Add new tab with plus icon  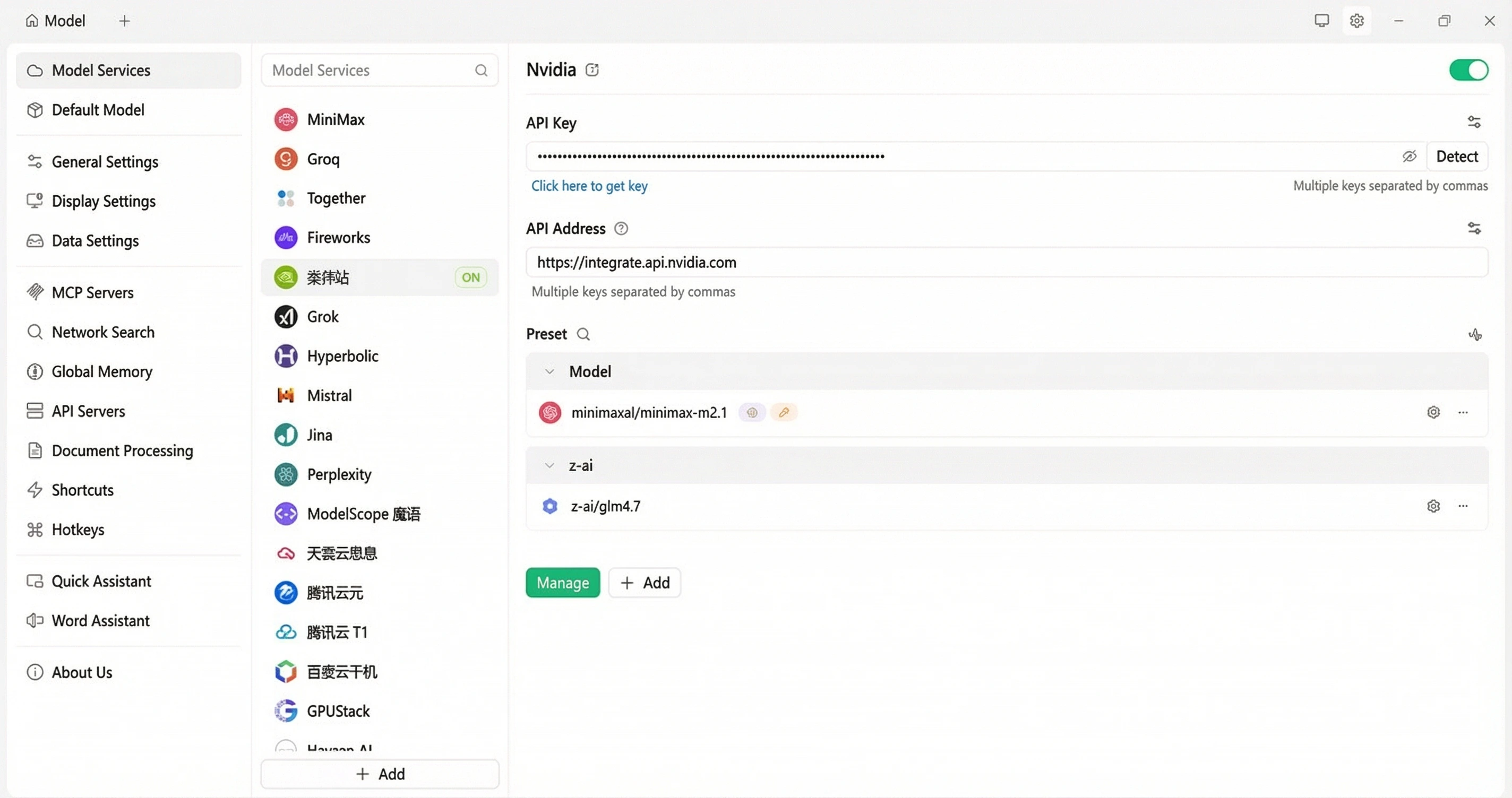(124, 21)
